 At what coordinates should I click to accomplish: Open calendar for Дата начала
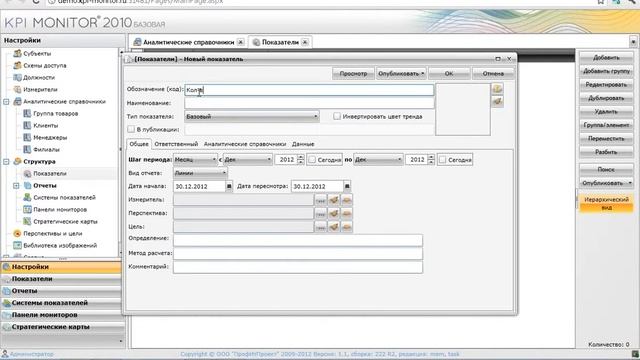tap(229, 187)
